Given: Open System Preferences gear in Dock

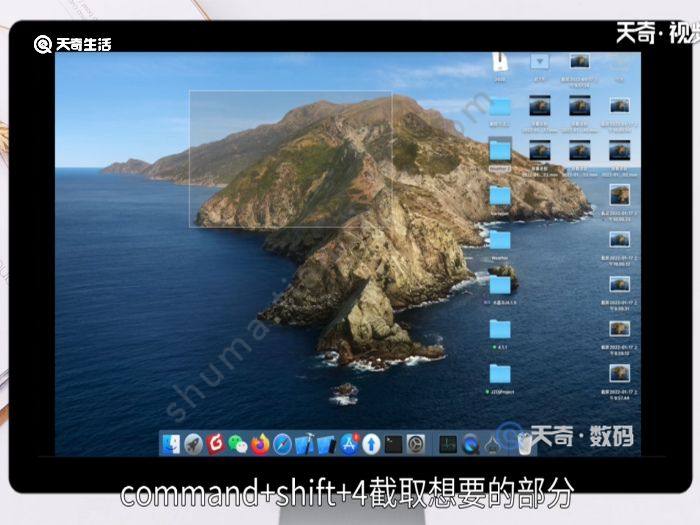Looking at the screenshot, I should 416,444.
